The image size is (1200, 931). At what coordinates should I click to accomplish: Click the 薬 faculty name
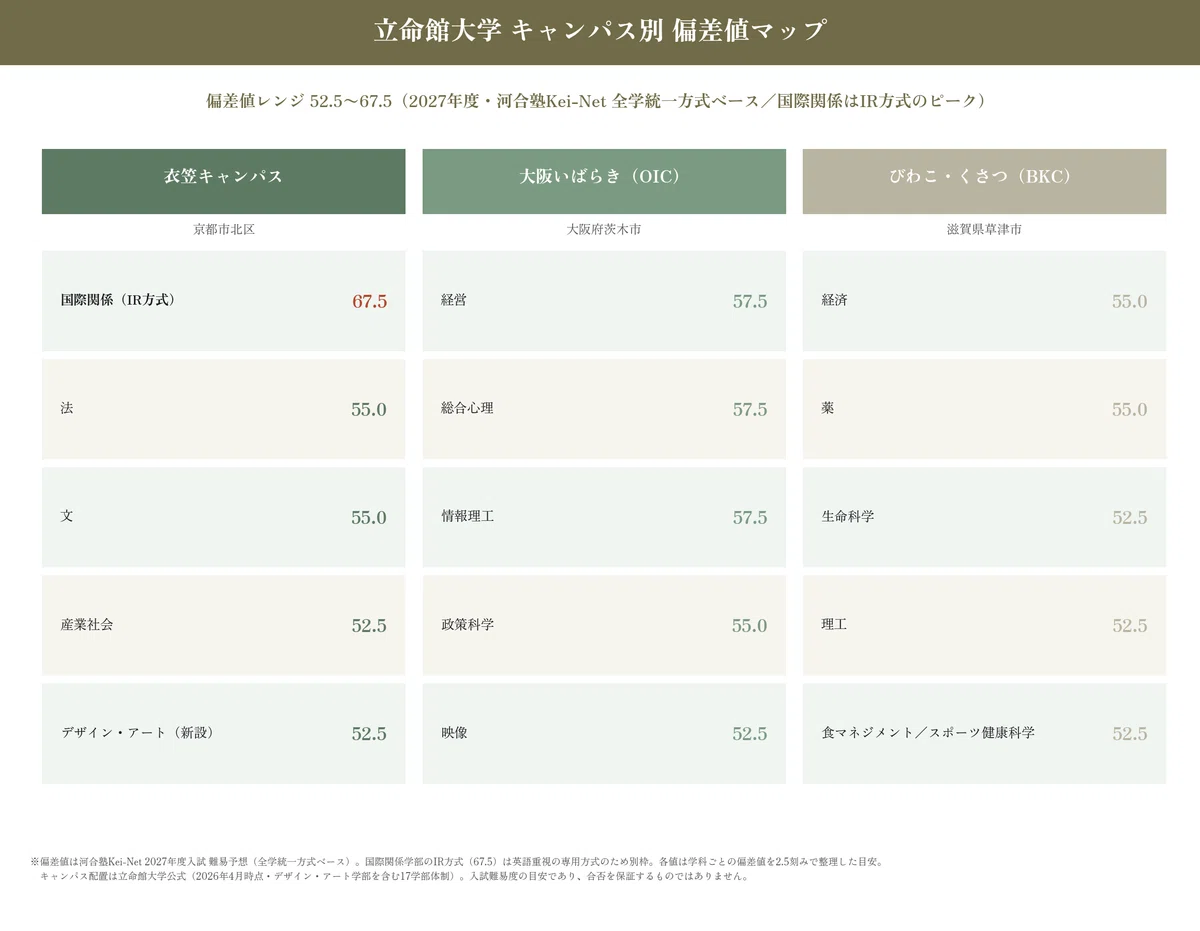[x=827, y=408]
